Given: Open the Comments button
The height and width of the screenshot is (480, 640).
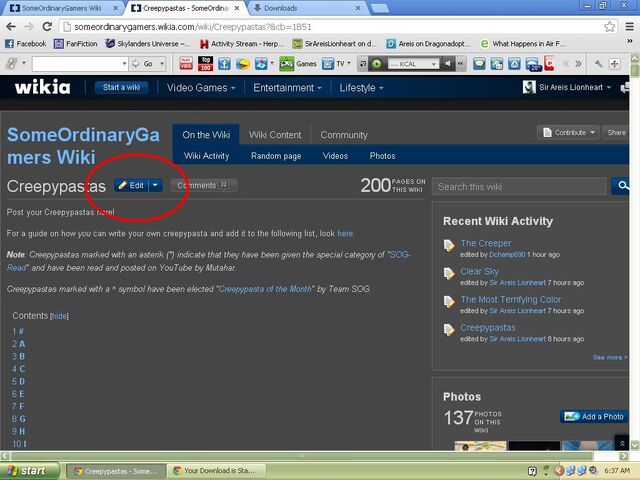Looking at the screenshot, I should (x=203, y=185).
